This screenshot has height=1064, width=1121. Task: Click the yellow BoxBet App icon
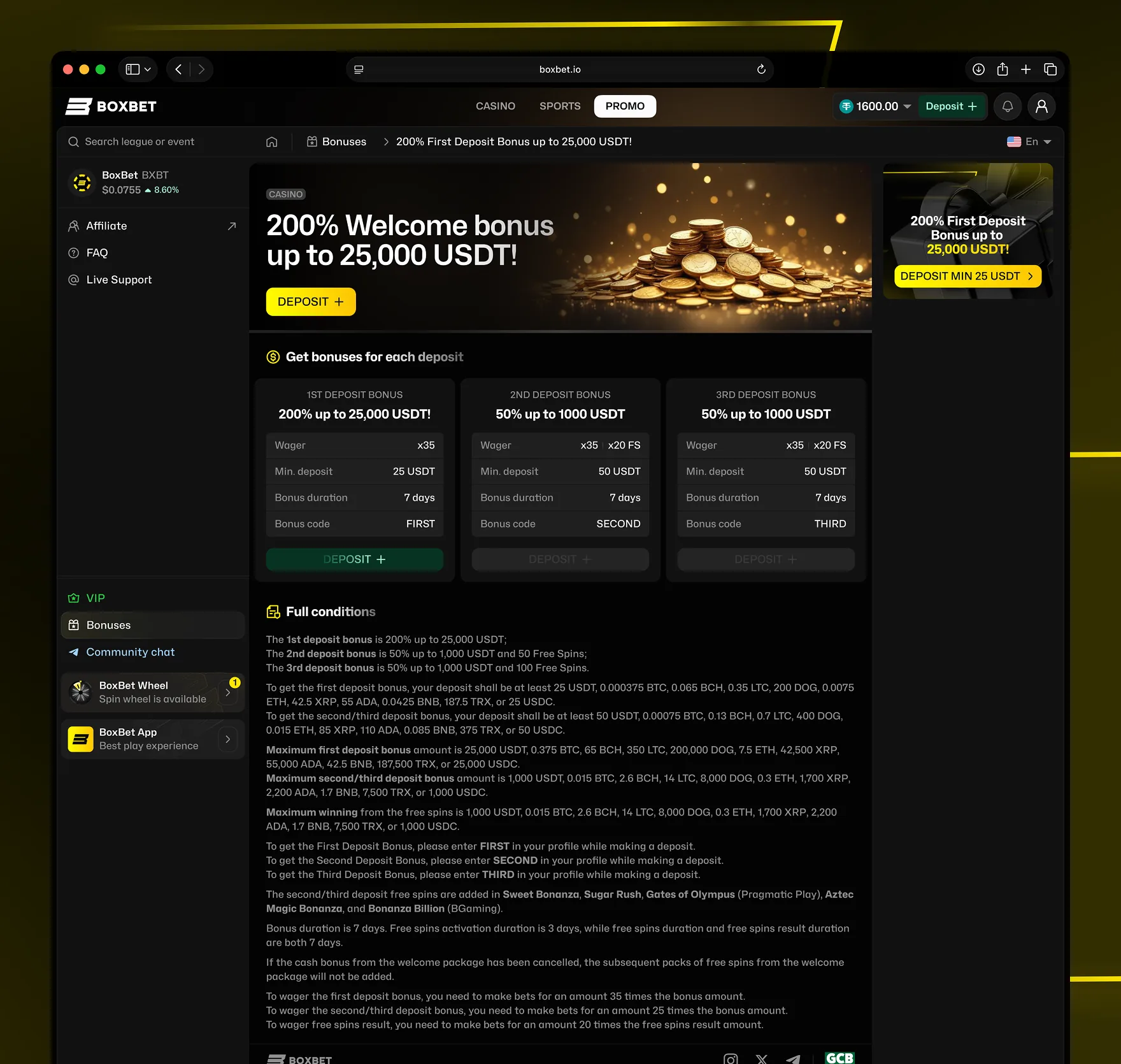tap(81, 739)
